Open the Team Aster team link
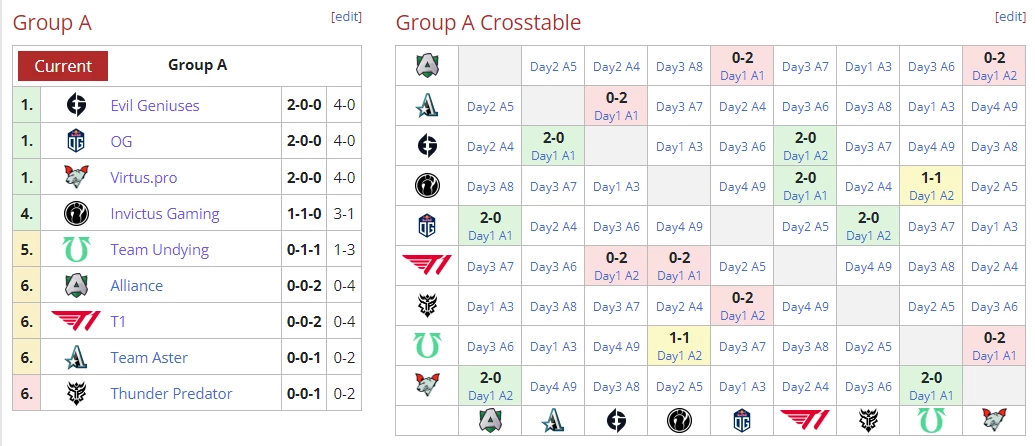The width and height of the screenshot is (1035, 446). 149,358
